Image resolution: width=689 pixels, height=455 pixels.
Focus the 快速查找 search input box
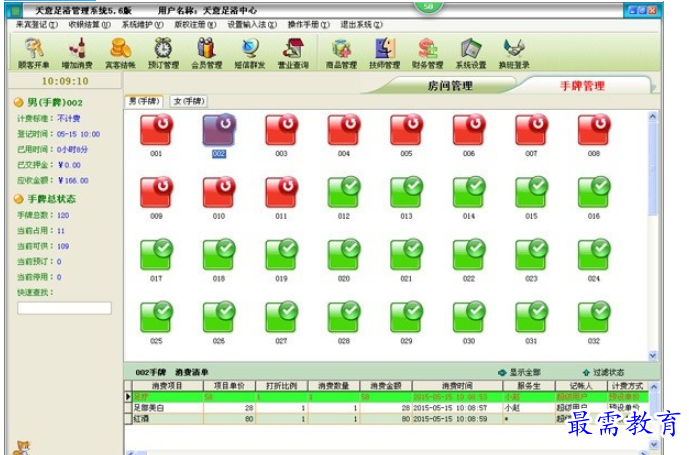64,308
